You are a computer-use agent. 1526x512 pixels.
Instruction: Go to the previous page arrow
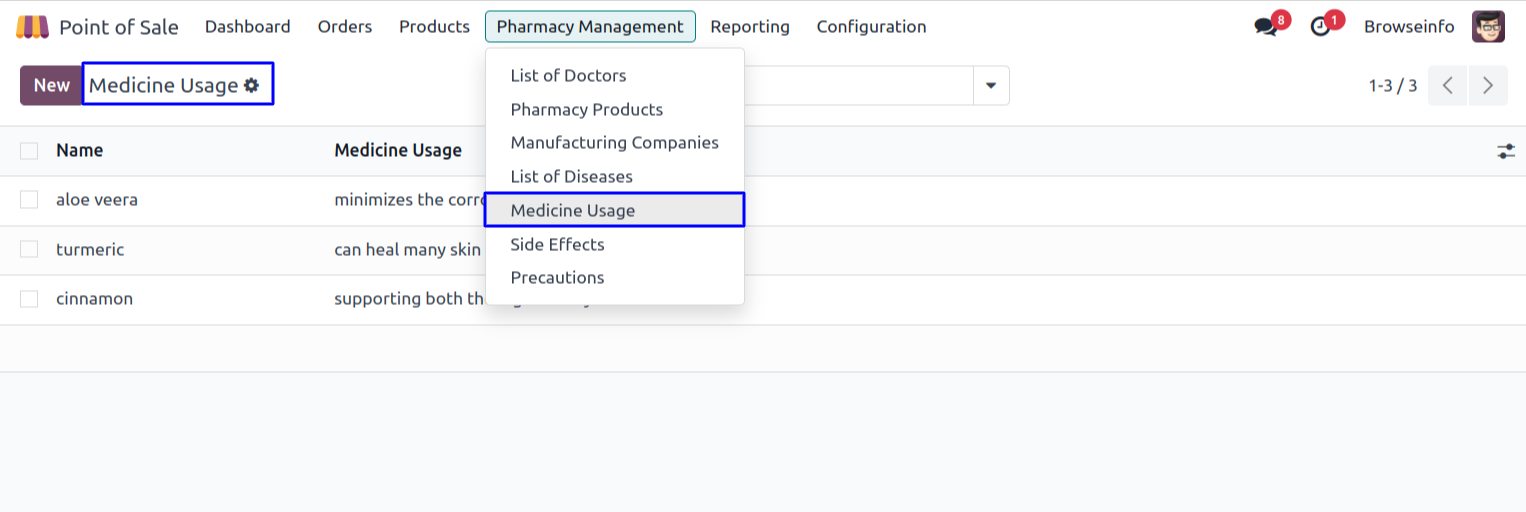[1447, 86]
